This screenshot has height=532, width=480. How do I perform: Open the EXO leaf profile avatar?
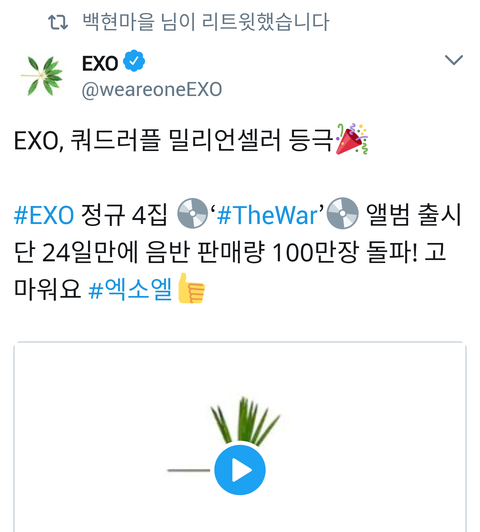(x=42, y=75)
